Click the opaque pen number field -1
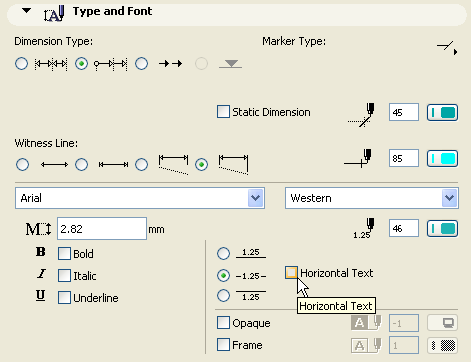The image size is (471, 362). coord(404,323)
